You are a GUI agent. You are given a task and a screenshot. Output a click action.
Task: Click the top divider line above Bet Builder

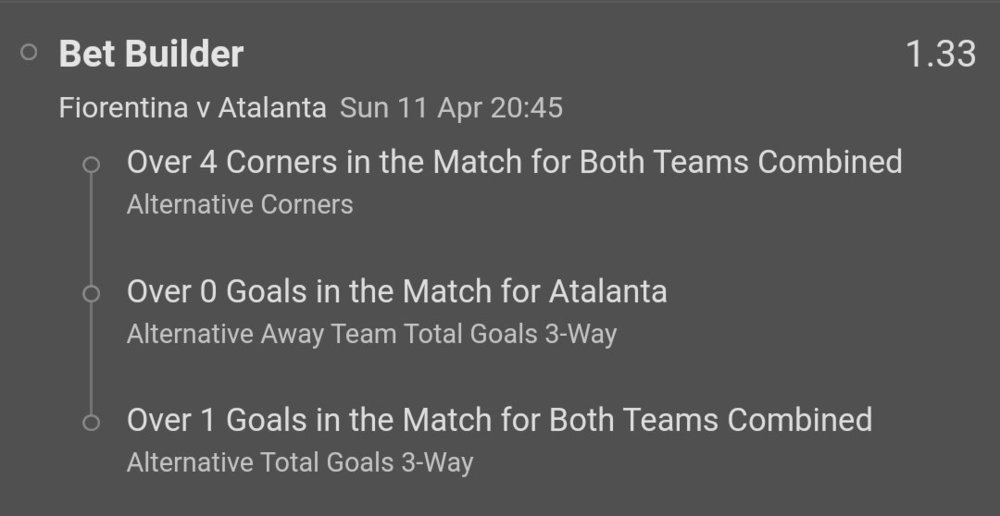[x=500, y=2]
